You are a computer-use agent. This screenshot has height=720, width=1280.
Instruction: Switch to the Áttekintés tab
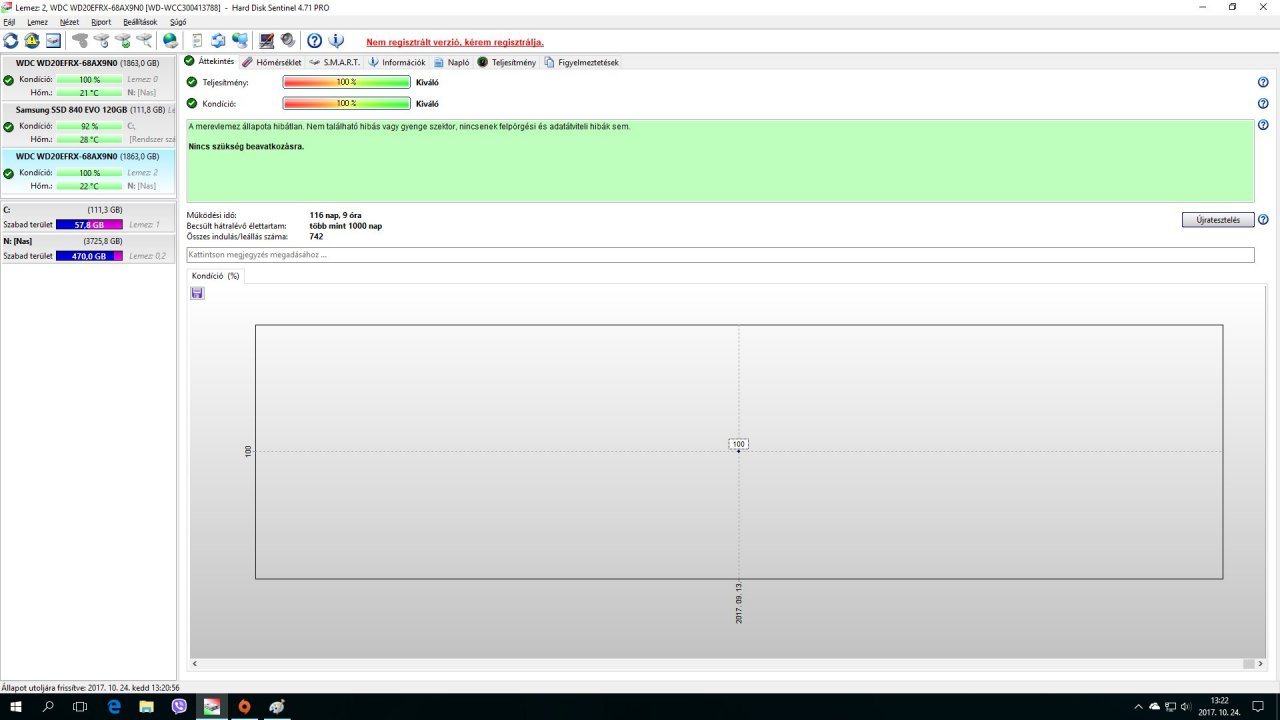point(210,61)
